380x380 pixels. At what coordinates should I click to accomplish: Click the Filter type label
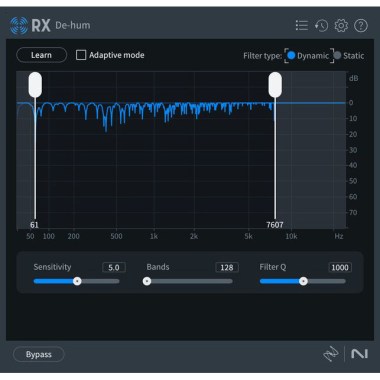263,56
